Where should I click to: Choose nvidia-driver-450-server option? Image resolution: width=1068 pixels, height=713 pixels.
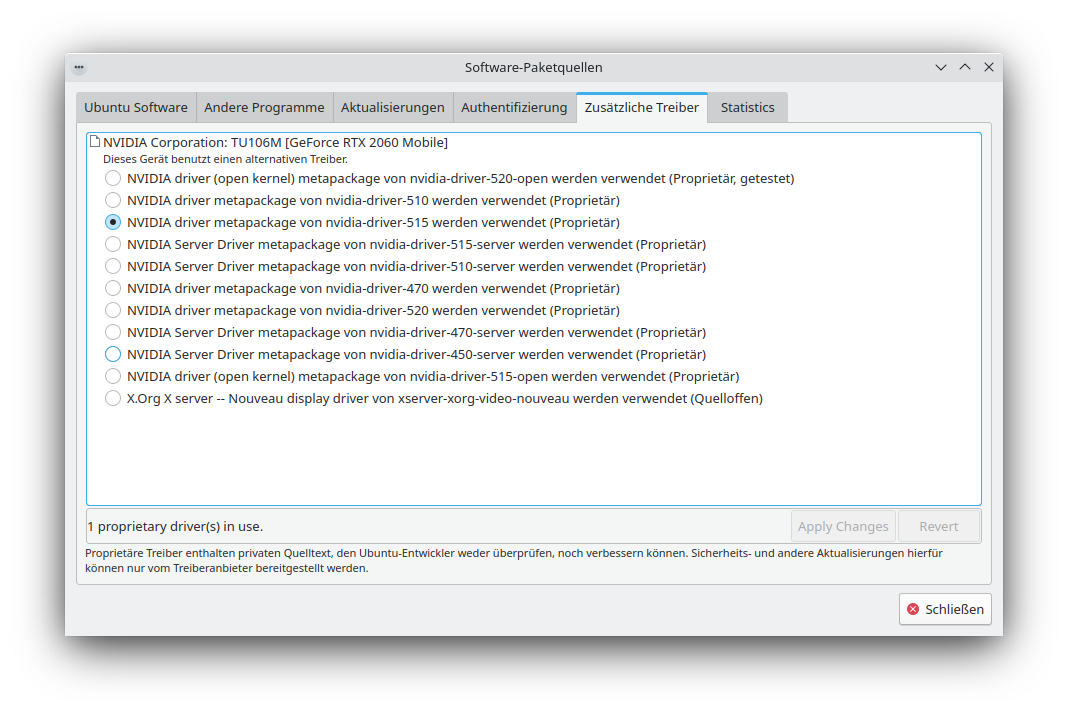(x=113, y=354)
